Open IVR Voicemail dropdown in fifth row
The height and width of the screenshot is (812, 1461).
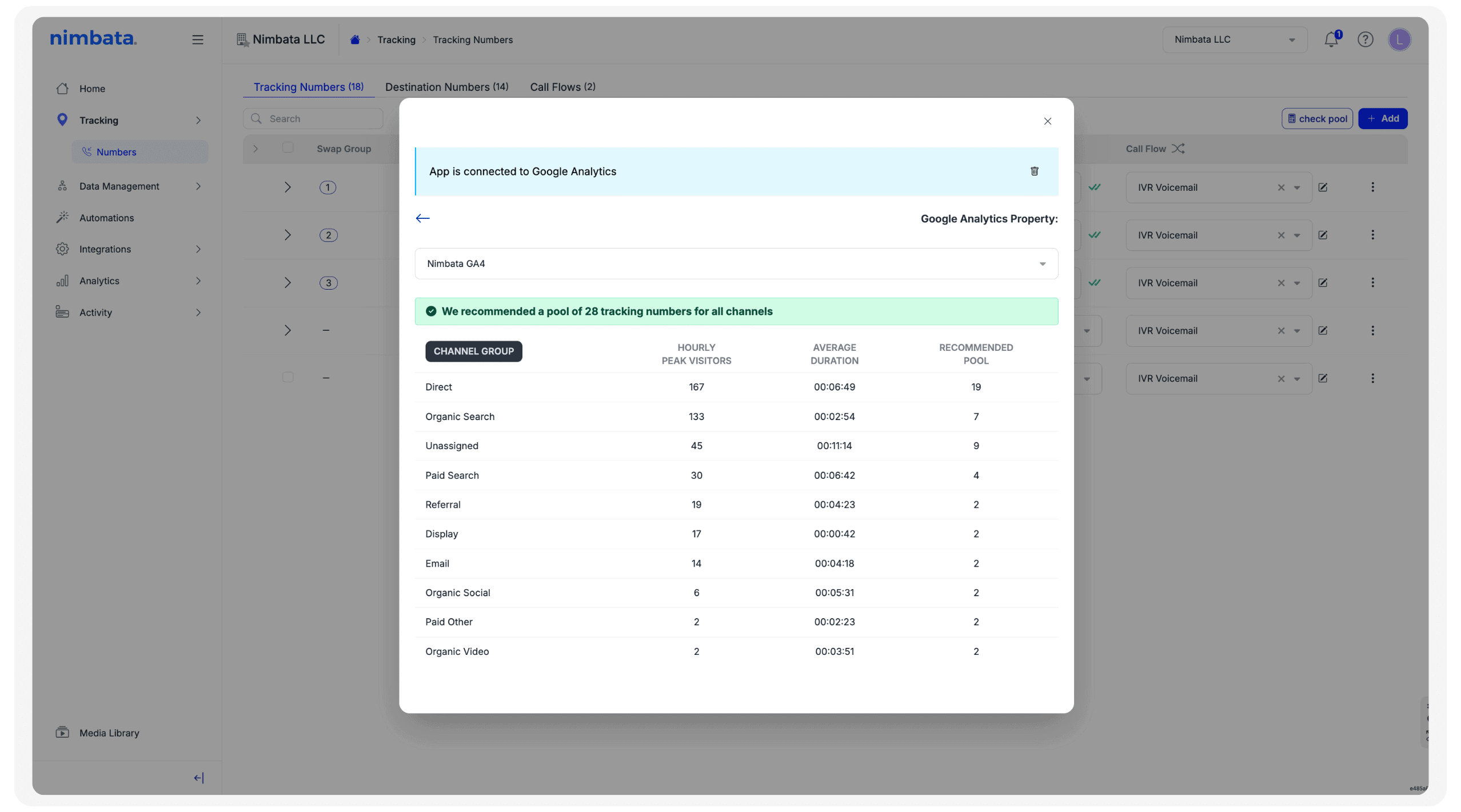click(1296, 379)
